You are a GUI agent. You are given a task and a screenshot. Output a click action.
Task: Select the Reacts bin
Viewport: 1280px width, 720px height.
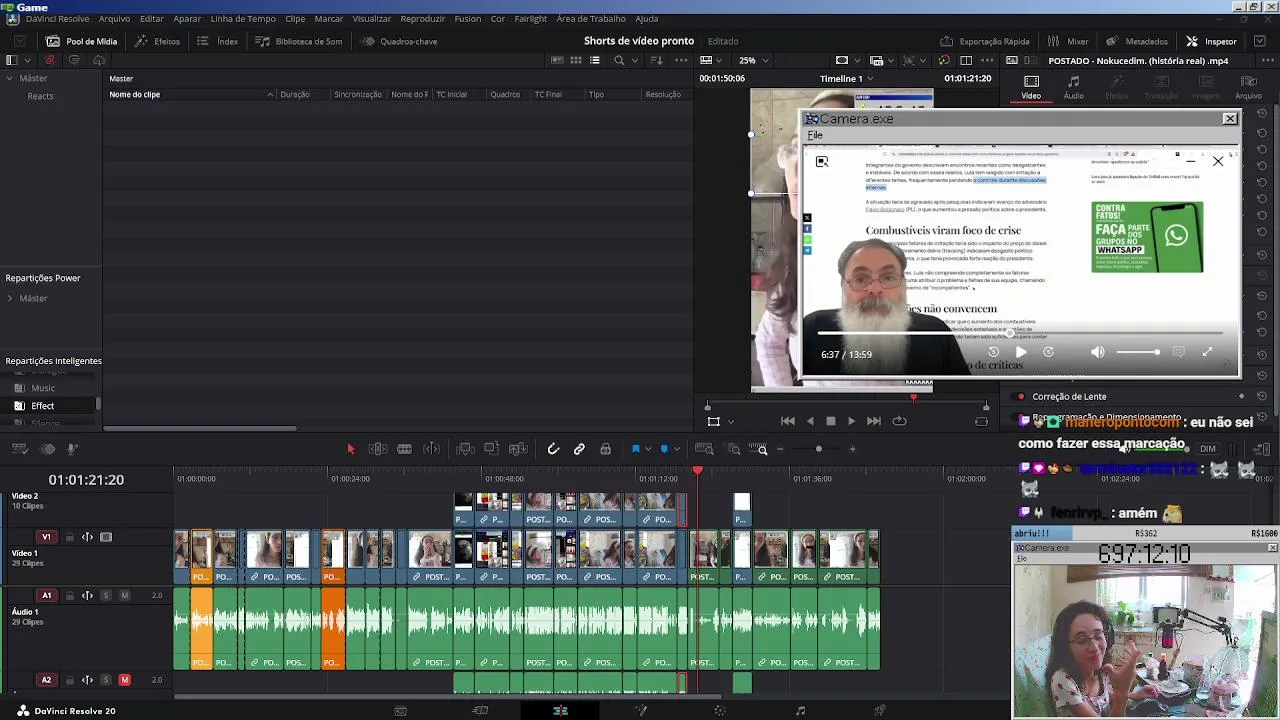tap(41, 96)
